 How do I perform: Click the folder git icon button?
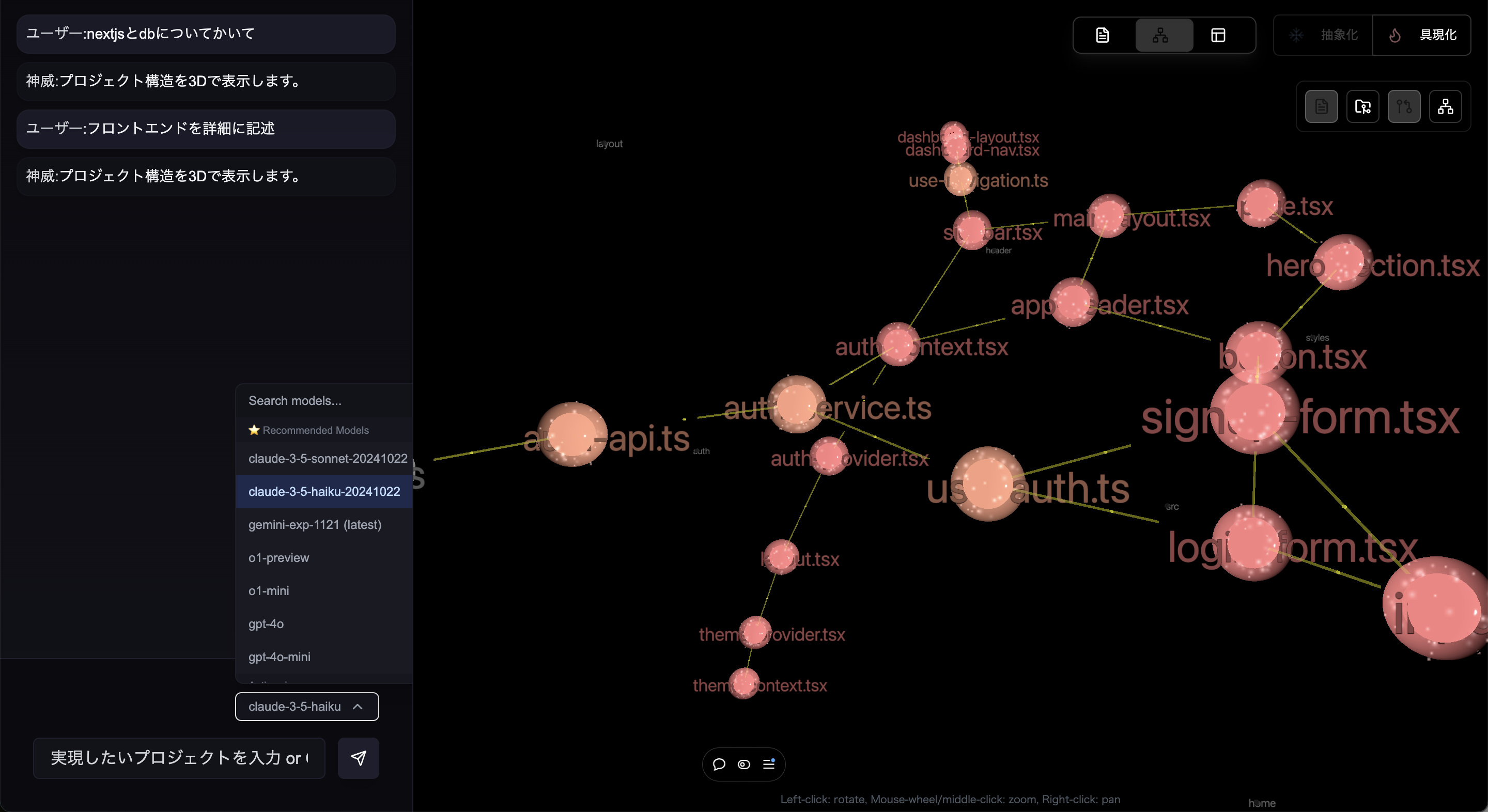(x=1362, y=106)
